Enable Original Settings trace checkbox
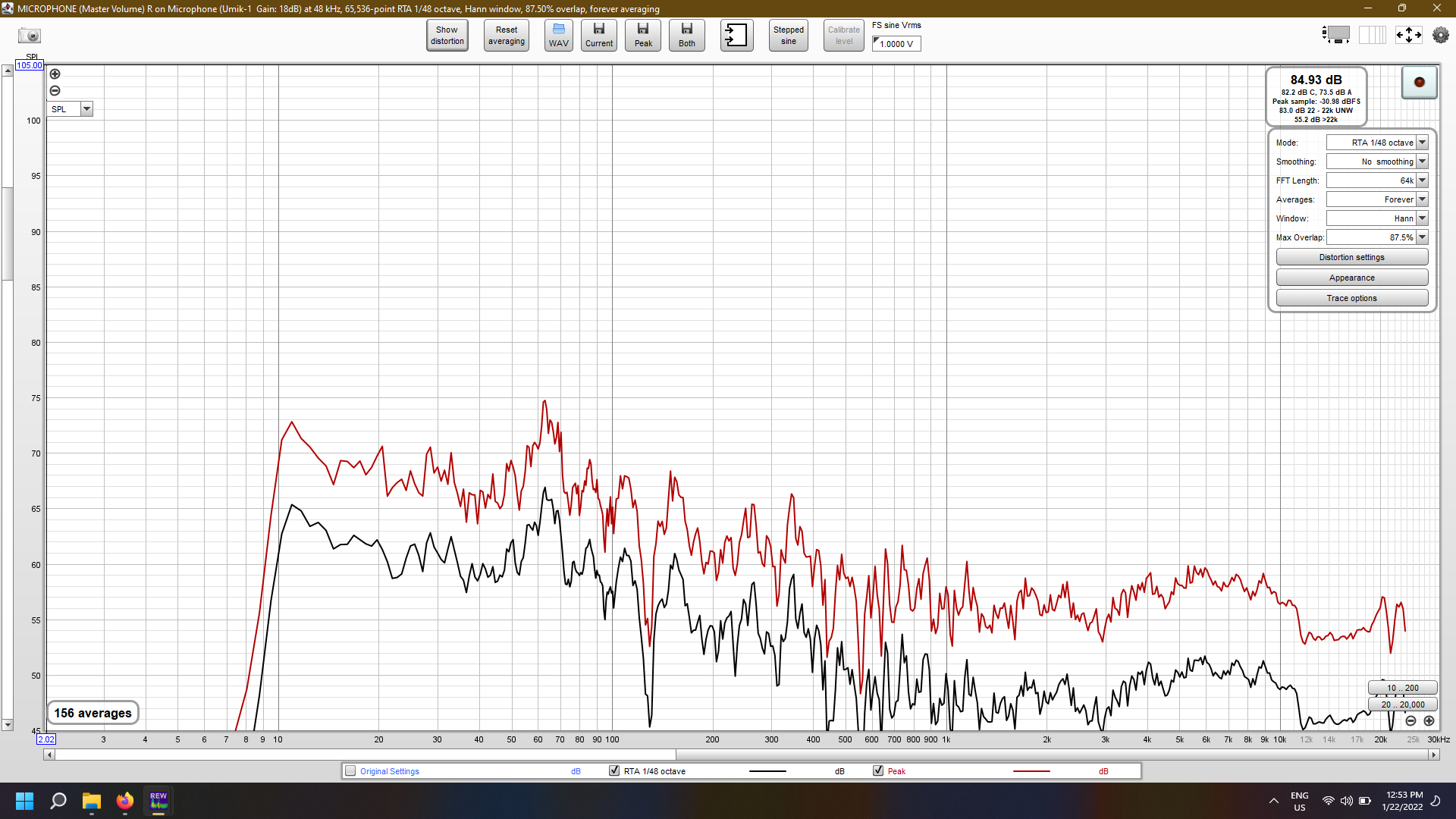Viewport: 1456px width, 819px height. [350, 771]
